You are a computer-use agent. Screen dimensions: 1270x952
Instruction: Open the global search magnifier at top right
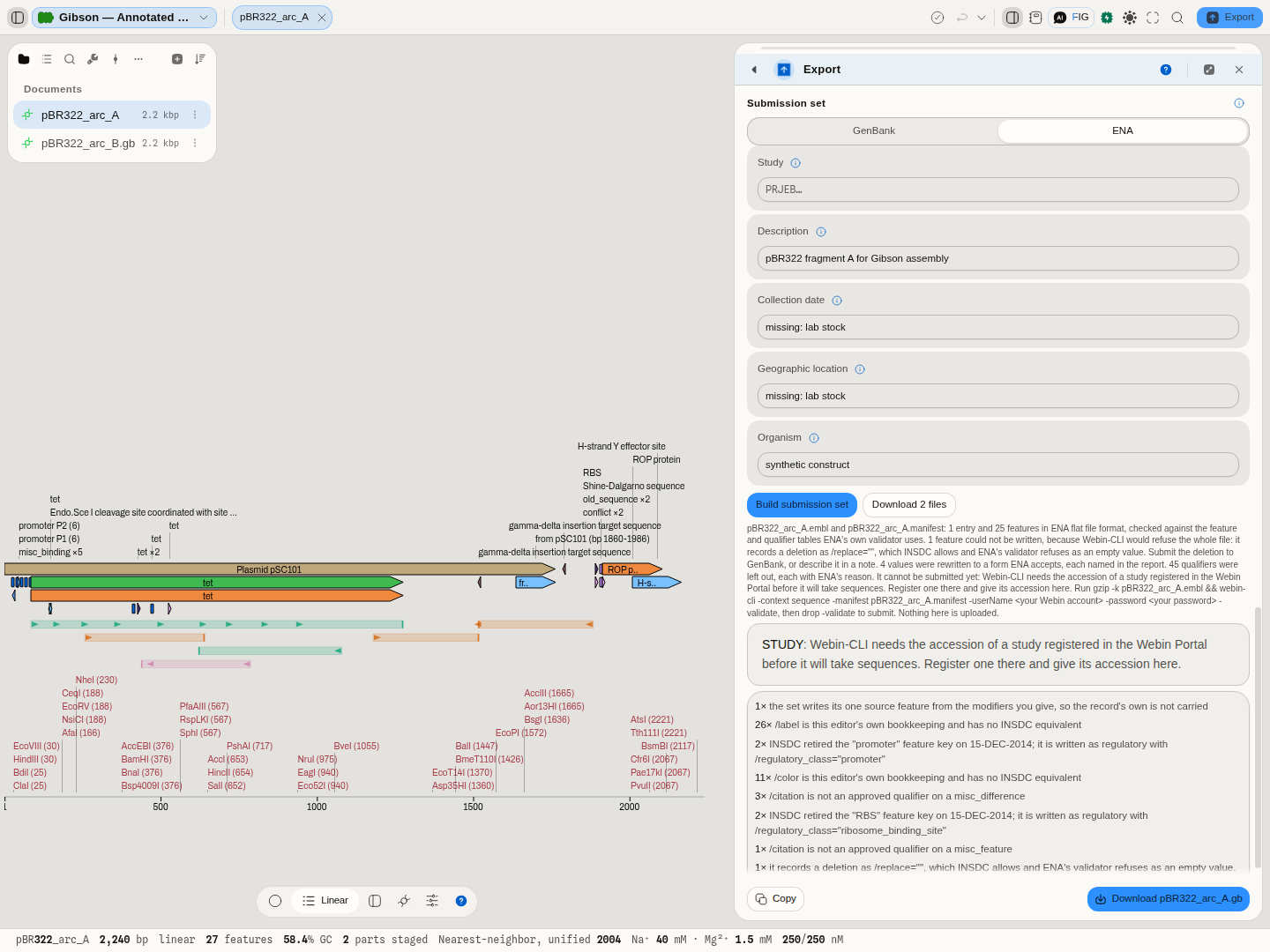[x=1177, y=18]
